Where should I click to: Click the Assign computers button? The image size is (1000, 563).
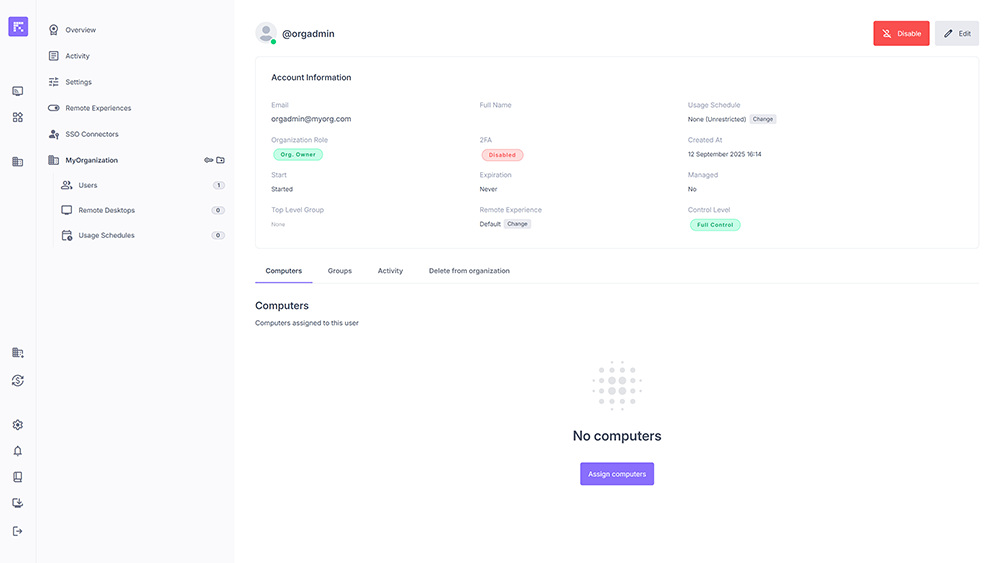pos(617,474)
